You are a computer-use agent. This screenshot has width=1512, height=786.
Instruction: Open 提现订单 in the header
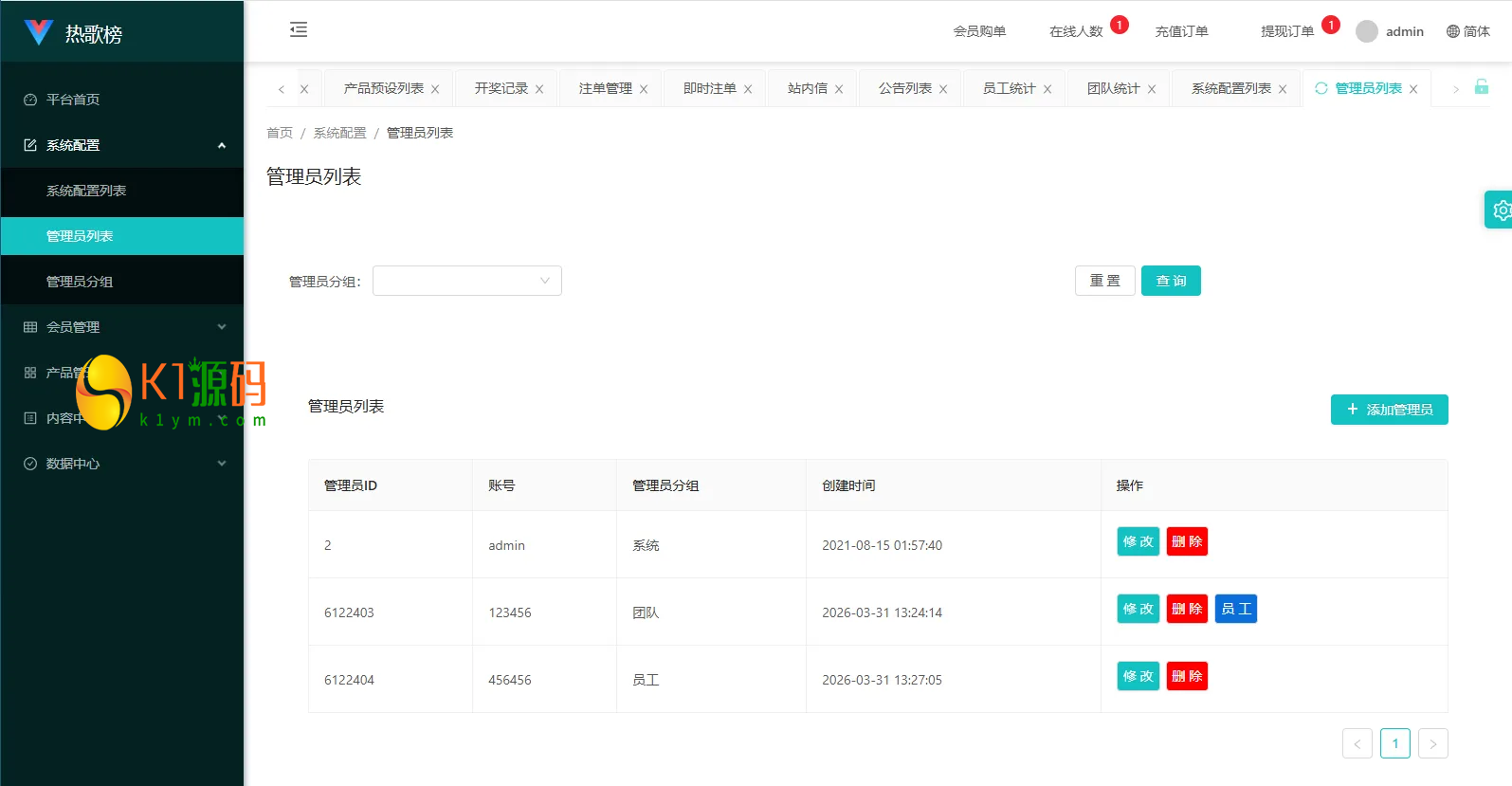tap(1287, 31)
